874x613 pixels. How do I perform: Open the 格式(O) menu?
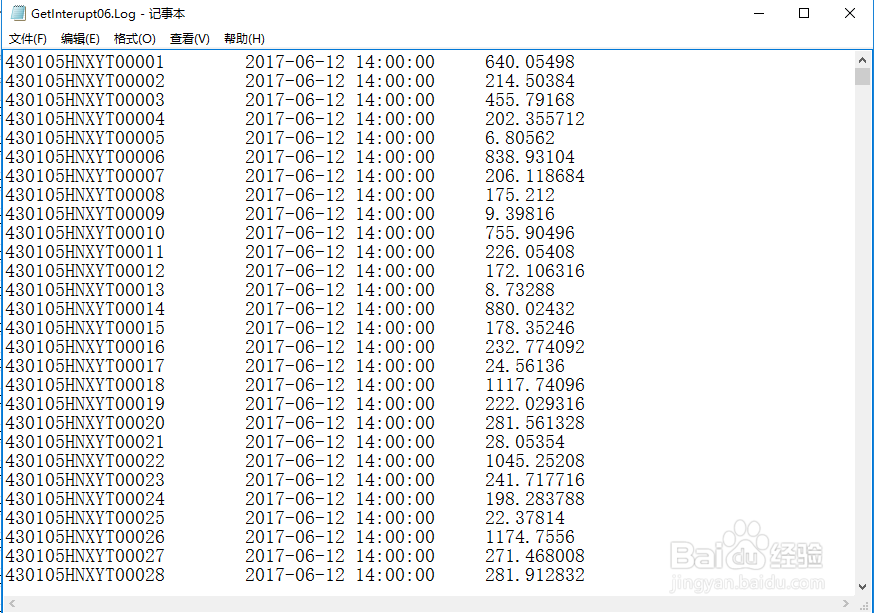[134, 38]
